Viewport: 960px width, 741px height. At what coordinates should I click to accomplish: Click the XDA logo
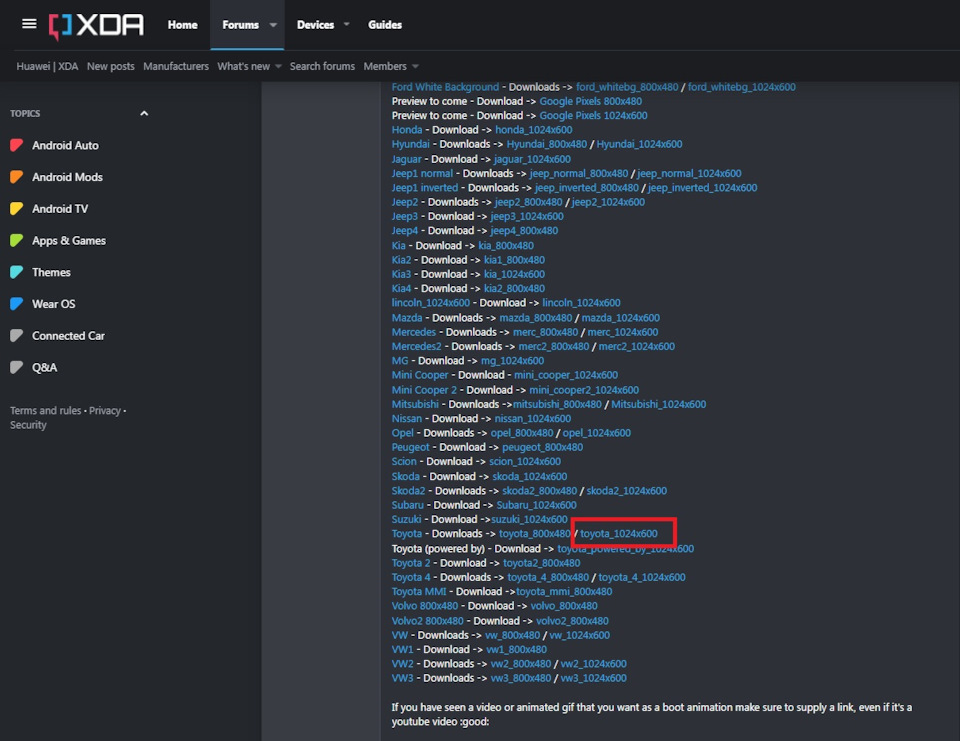tap(96, 26)
